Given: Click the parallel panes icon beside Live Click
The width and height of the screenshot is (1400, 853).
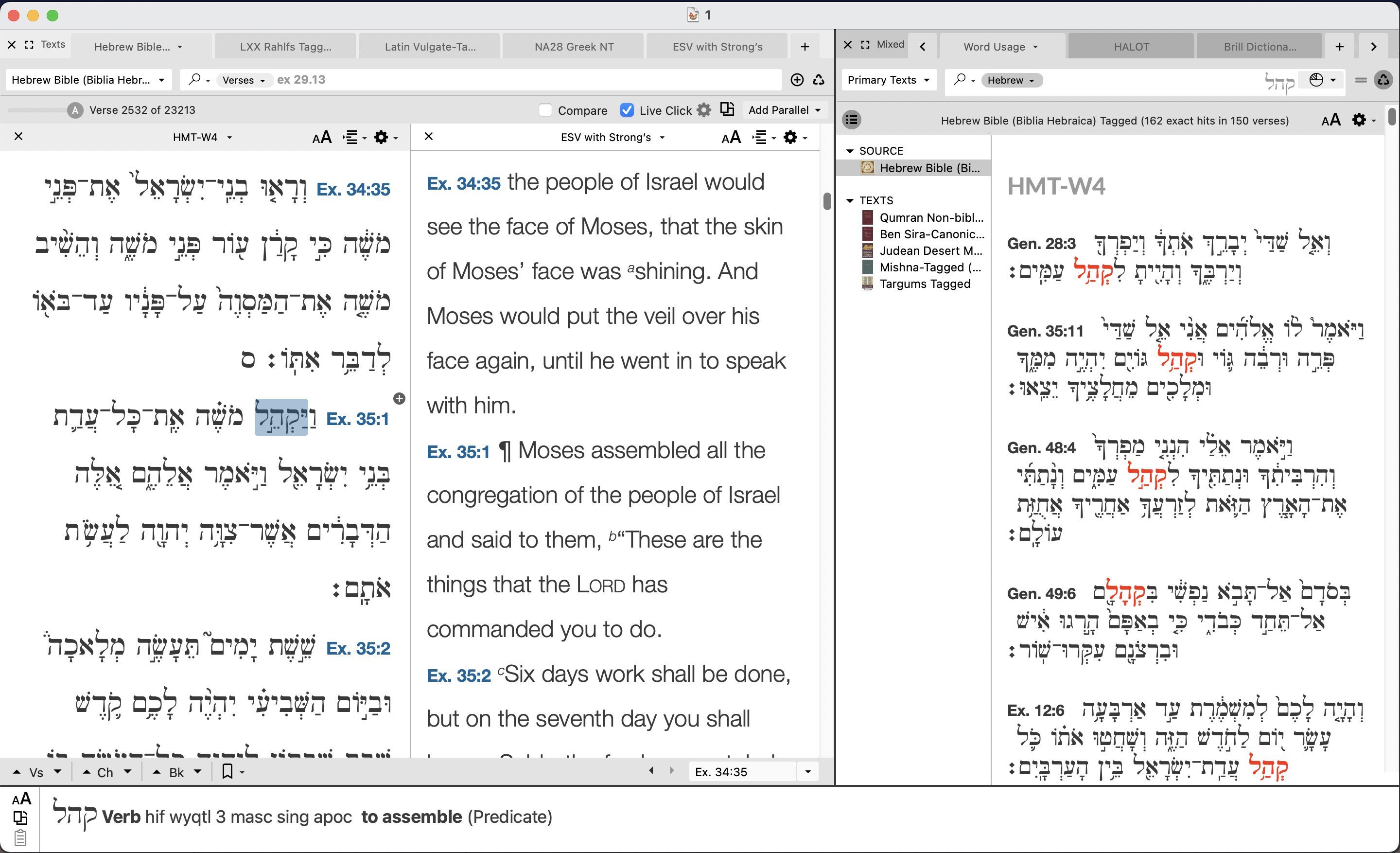Looking at the screenshot, I should [x=727, y=109].
